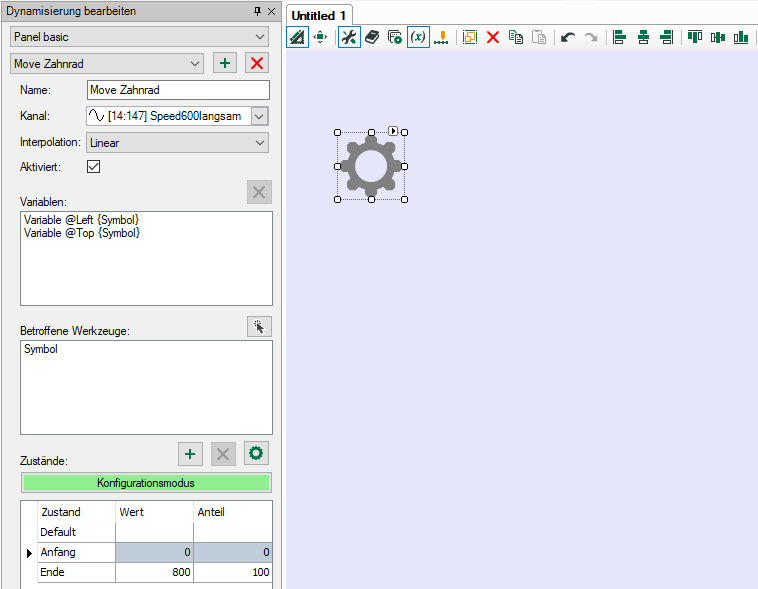Toggle the design mode ruler icon
Viewport: 758px width, 589px height.
point(297,37)
